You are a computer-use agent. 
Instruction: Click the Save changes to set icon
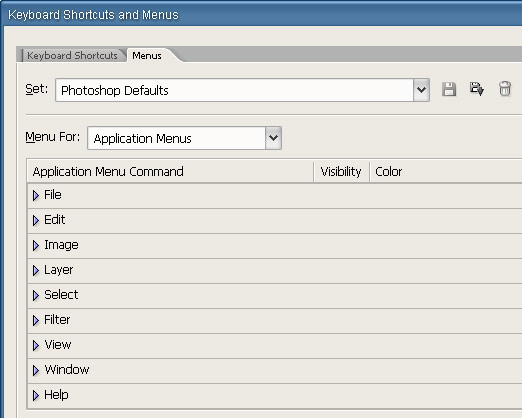449,89
